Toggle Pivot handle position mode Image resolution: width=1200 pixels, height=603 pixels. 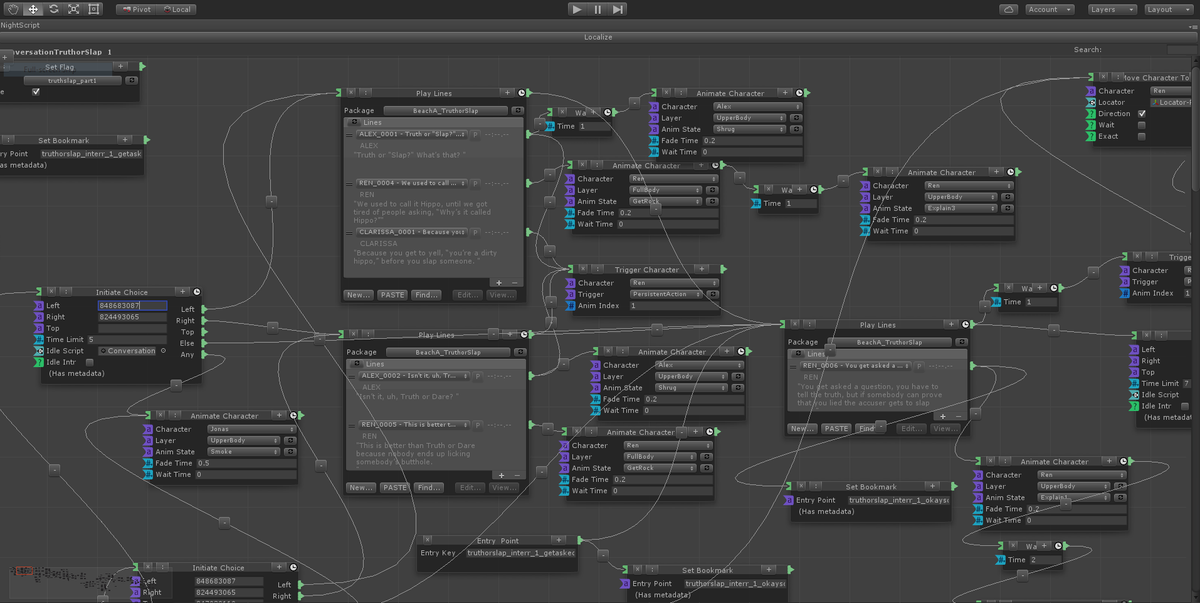point(136,9)
